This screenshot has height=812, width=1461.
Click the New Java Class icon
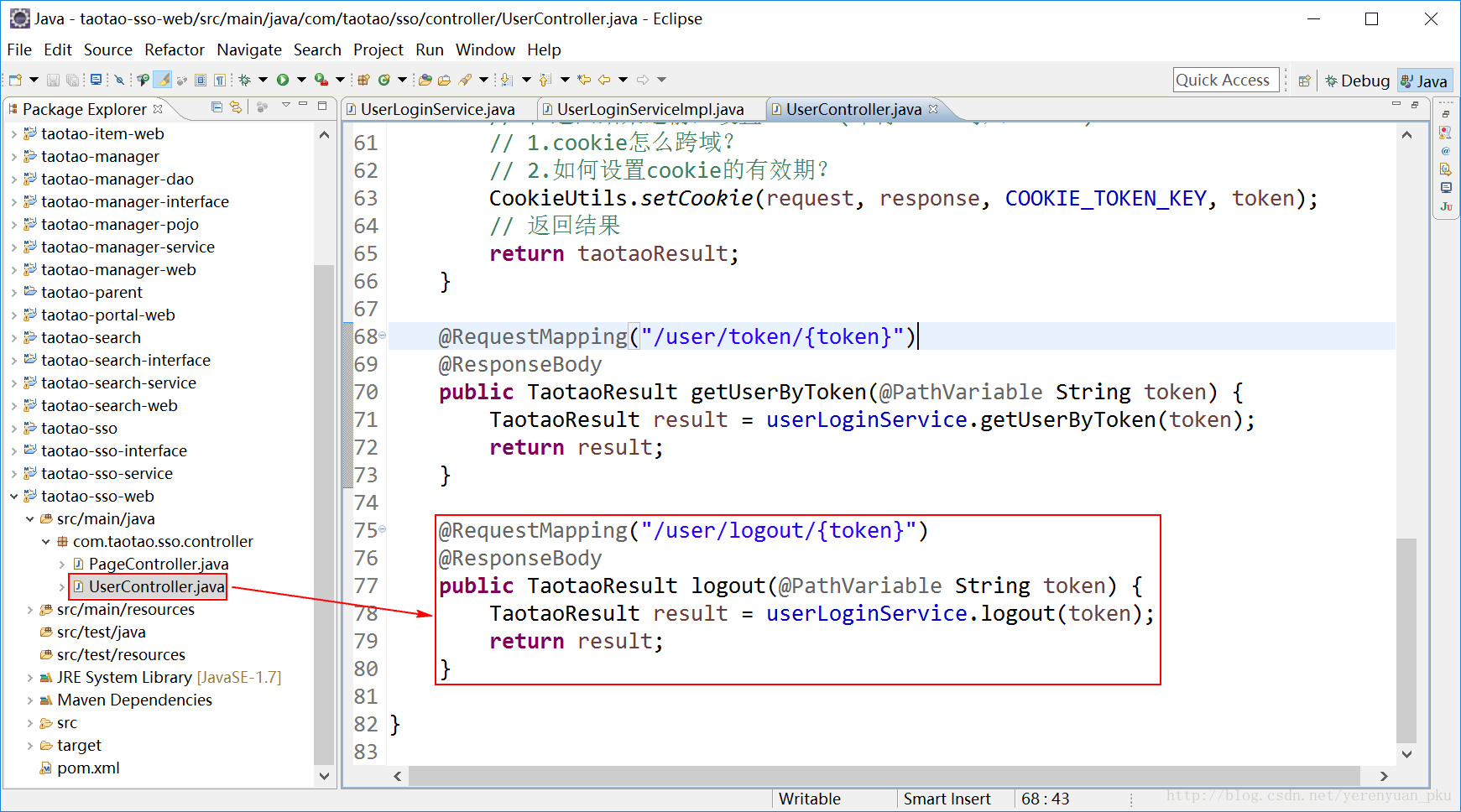384,80
